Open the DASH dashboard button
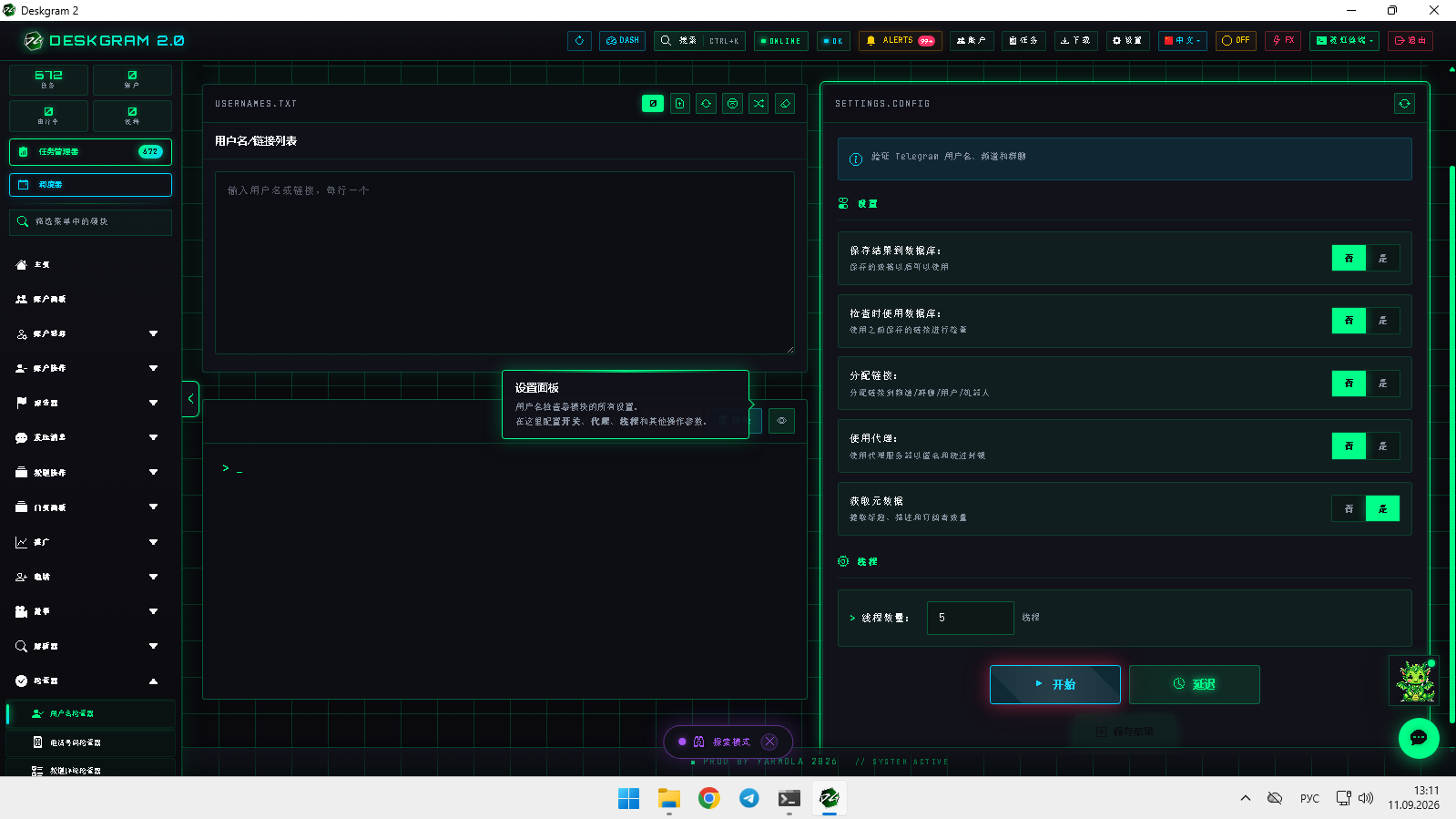This screenshot has width=1456, height=819. click(623, 41)
